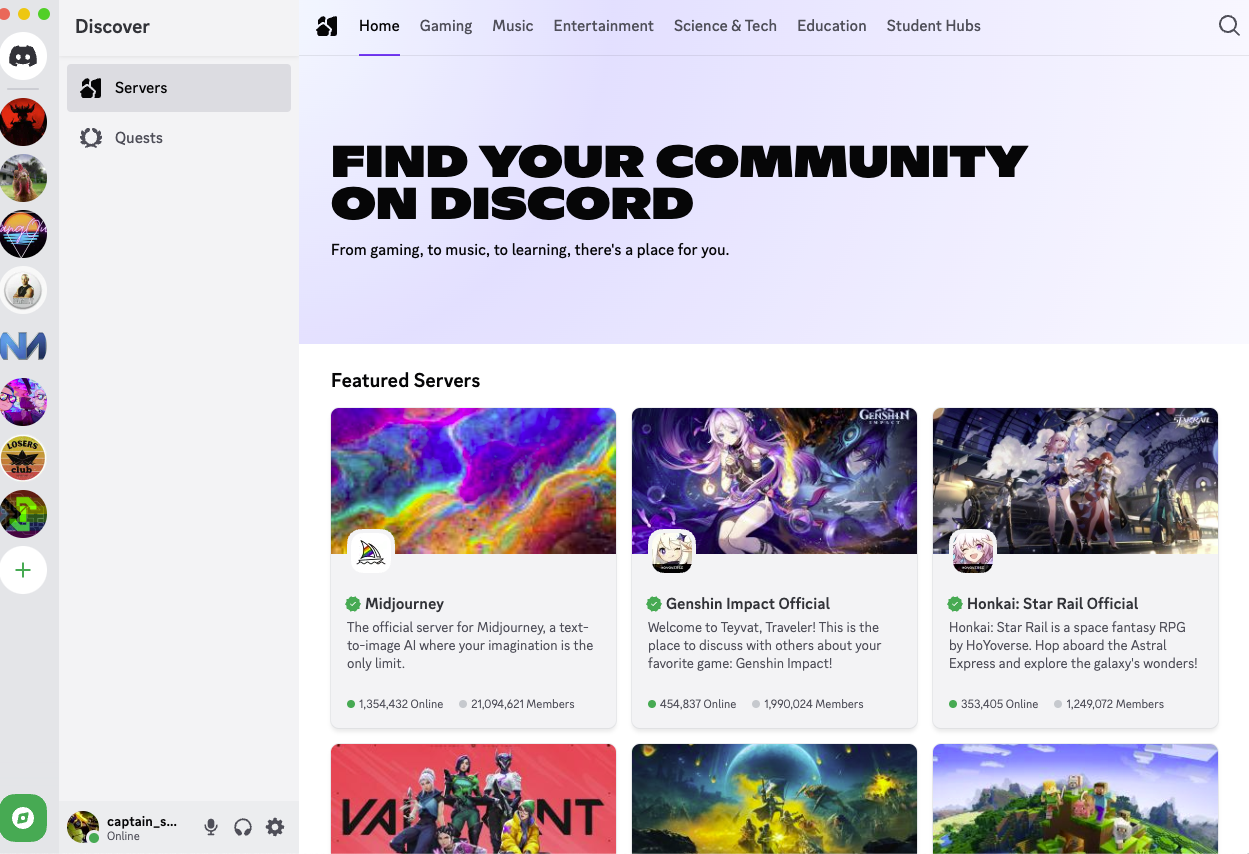Click 'From gaming, to music' subtitle text
Image resolution: width=1249 pixels, height=854 pixels.
point(530,250)
